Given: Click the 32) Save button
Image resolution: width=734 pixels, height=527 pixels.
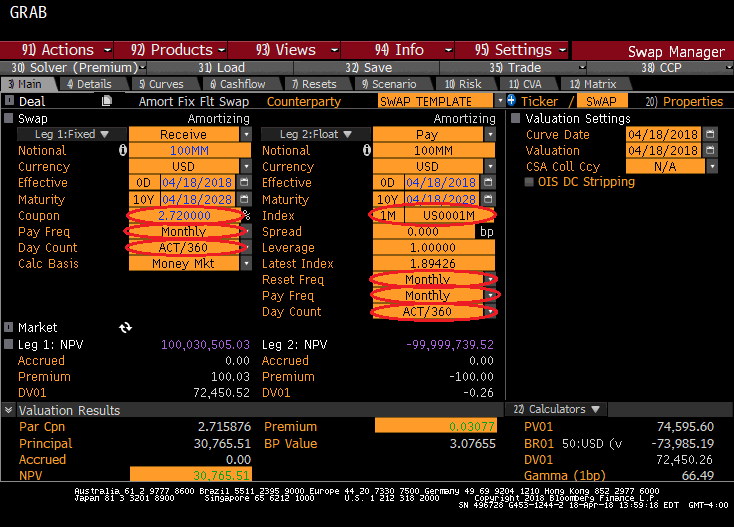Looking at the screenshot, I should (x=367, y=67).
